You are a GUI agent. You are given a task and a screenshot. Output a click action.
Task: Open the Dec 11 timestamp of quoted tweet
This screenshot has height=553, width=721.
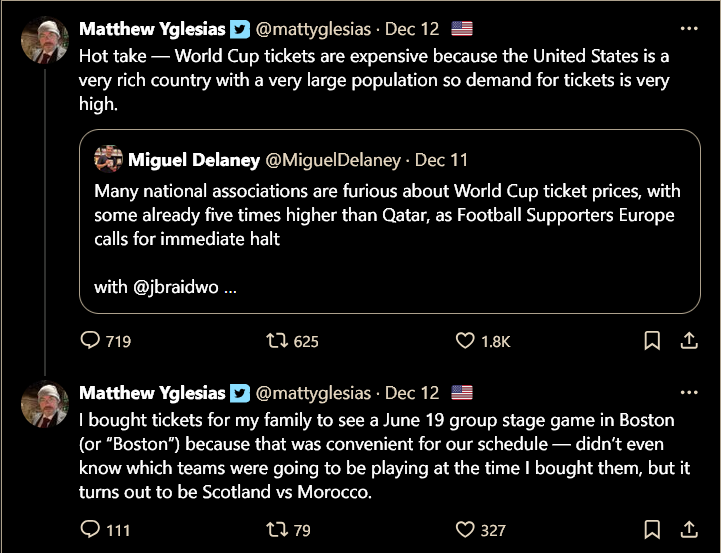[441, 159]
